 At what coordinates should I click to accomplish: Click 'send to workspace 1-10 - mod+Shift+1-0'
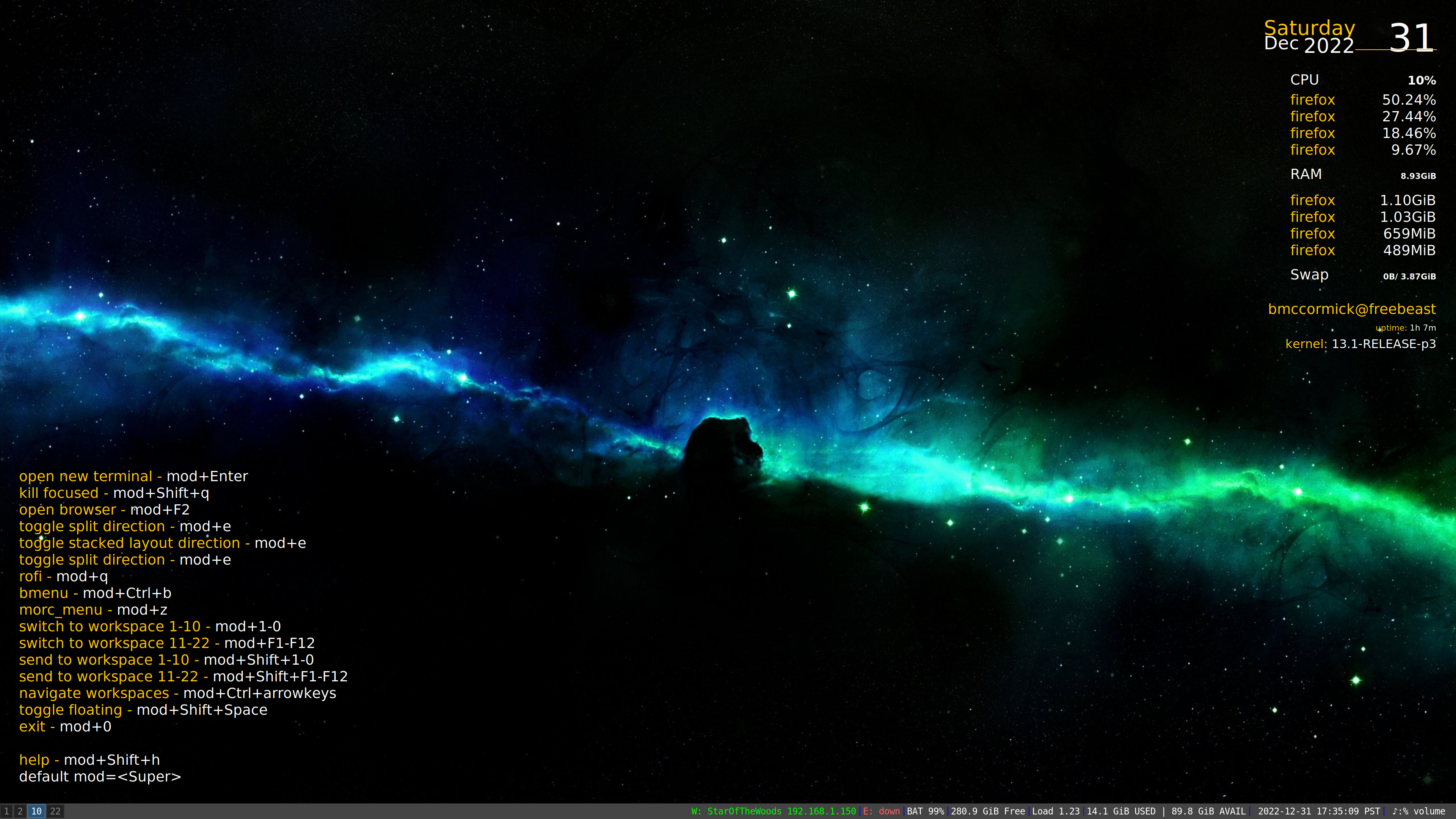(x=166, y=660)
